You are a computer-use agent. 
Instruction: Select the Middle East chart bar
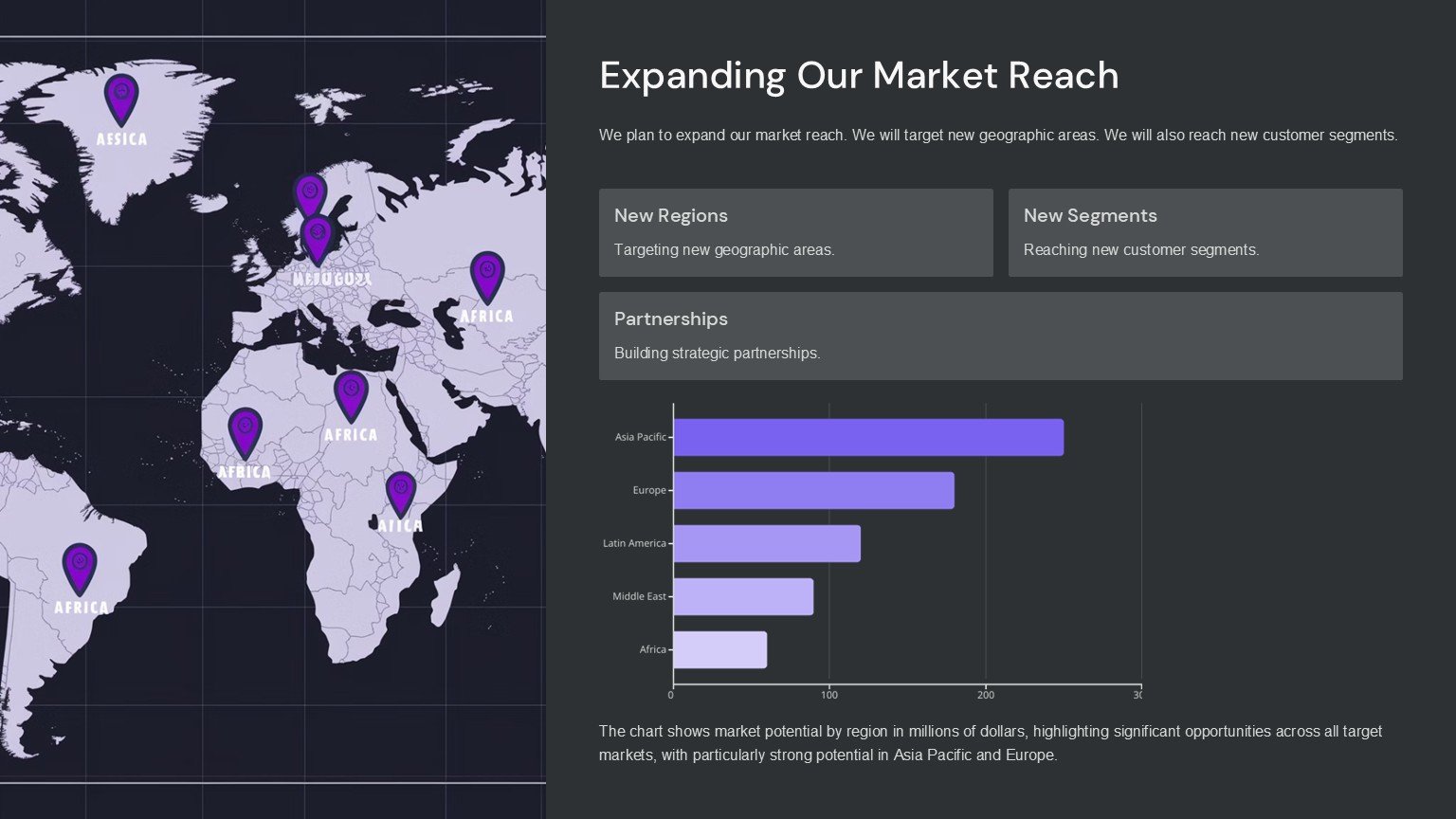[743, 596]
